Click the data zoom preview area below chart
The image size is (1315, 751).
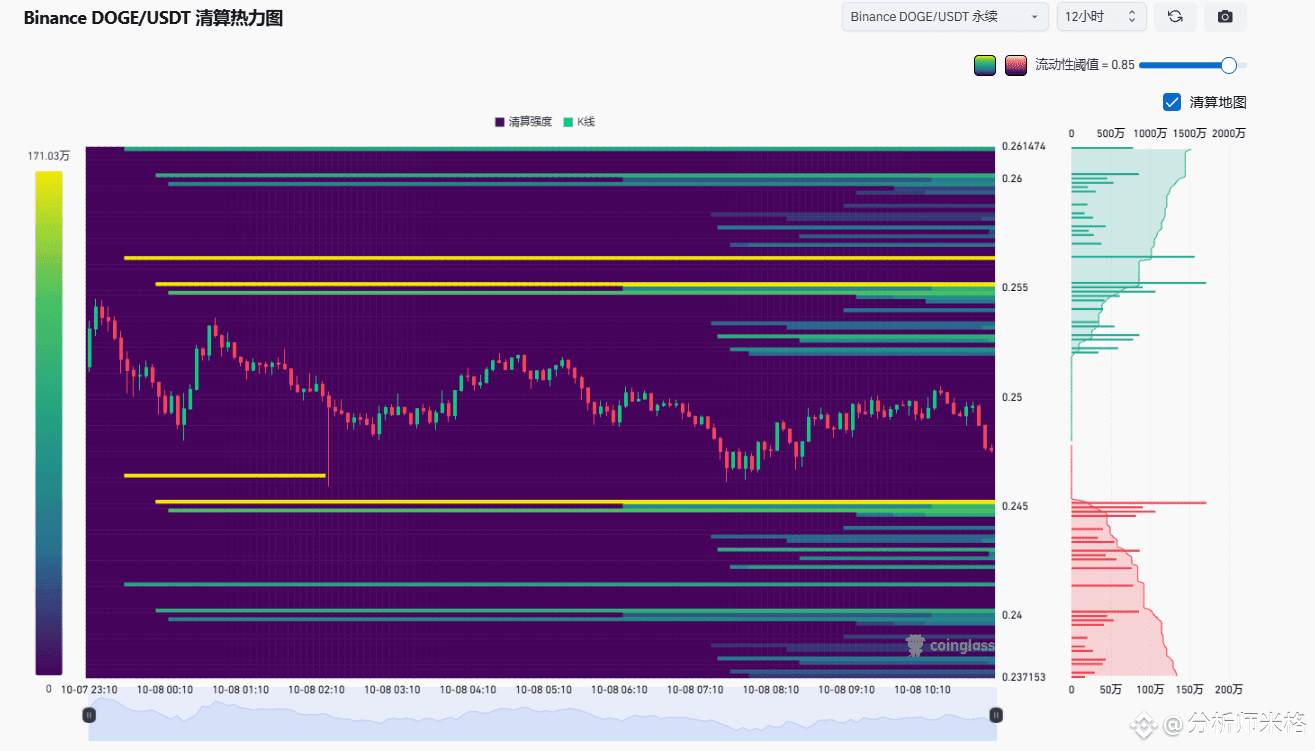(542, 719)
